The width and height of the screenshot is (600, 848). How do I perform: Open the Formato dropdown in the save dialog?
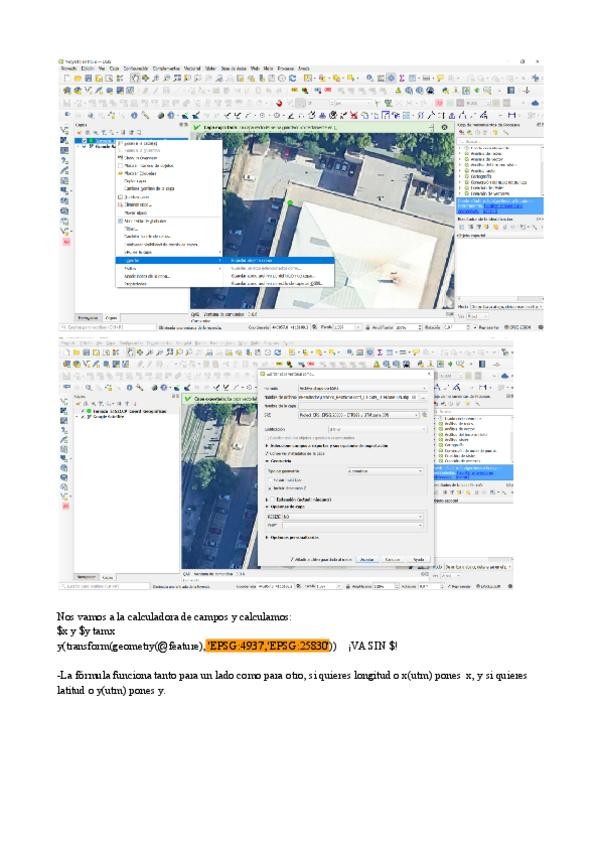pyautogui.click(x=362, y=388)
